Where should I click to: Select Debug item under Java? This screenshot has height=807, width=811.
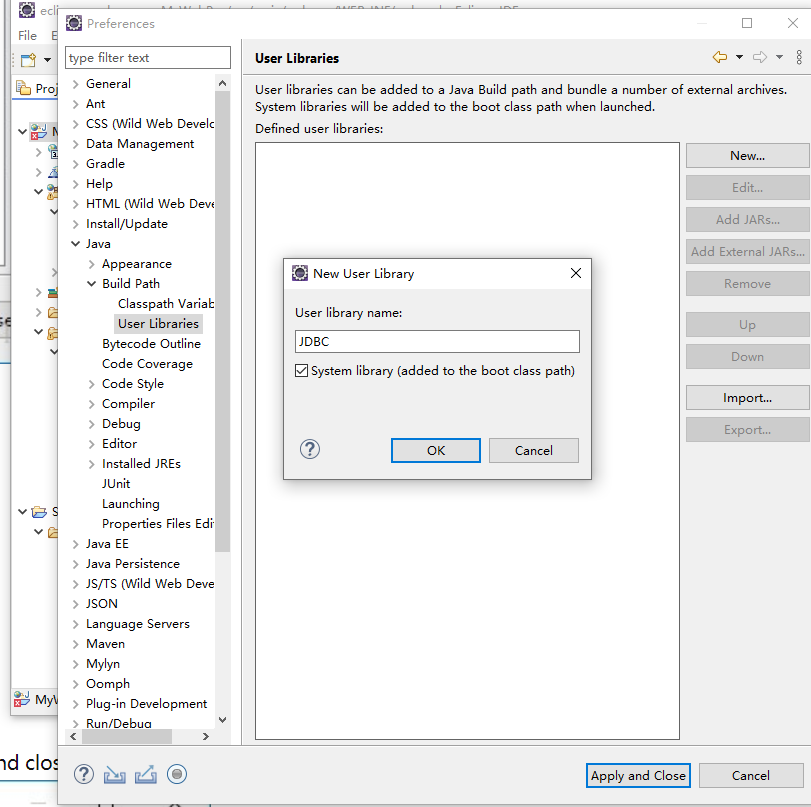point(121,424)
